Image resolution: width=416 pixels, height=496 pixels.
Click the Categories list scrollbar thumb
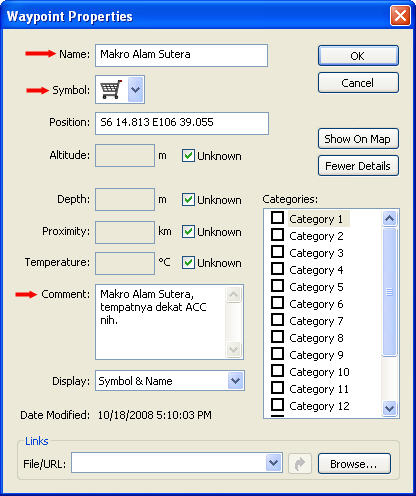(390, 292)
